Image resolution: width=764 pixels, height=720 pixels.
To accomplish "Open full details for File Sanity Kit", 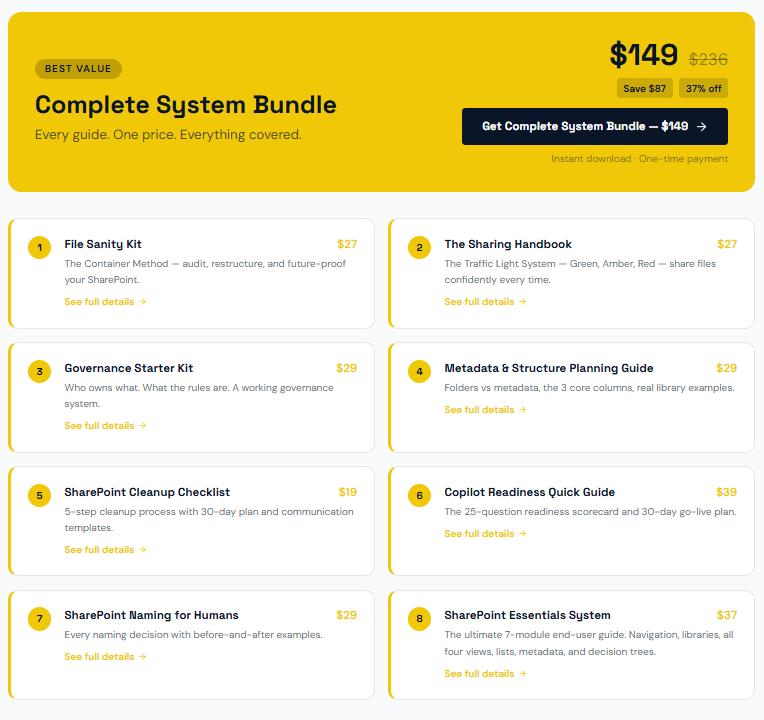I will [105, 302].
